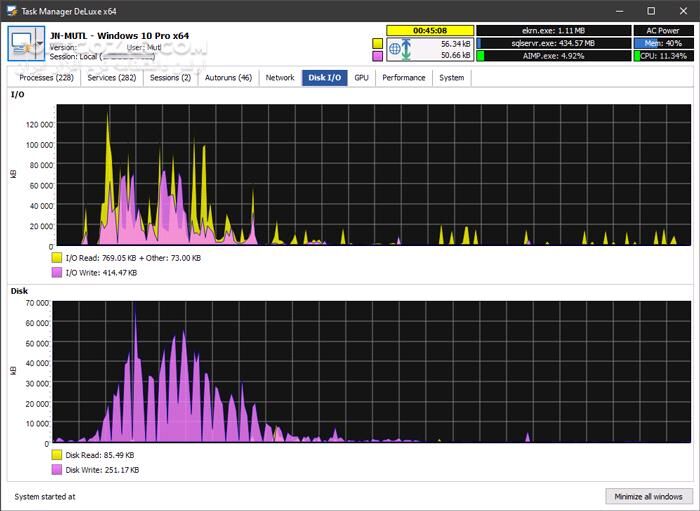The height and width of the screenshot is (511, 700).
Task: Click the pink I/O Write legend swatch
Action: tap(57, 272)
